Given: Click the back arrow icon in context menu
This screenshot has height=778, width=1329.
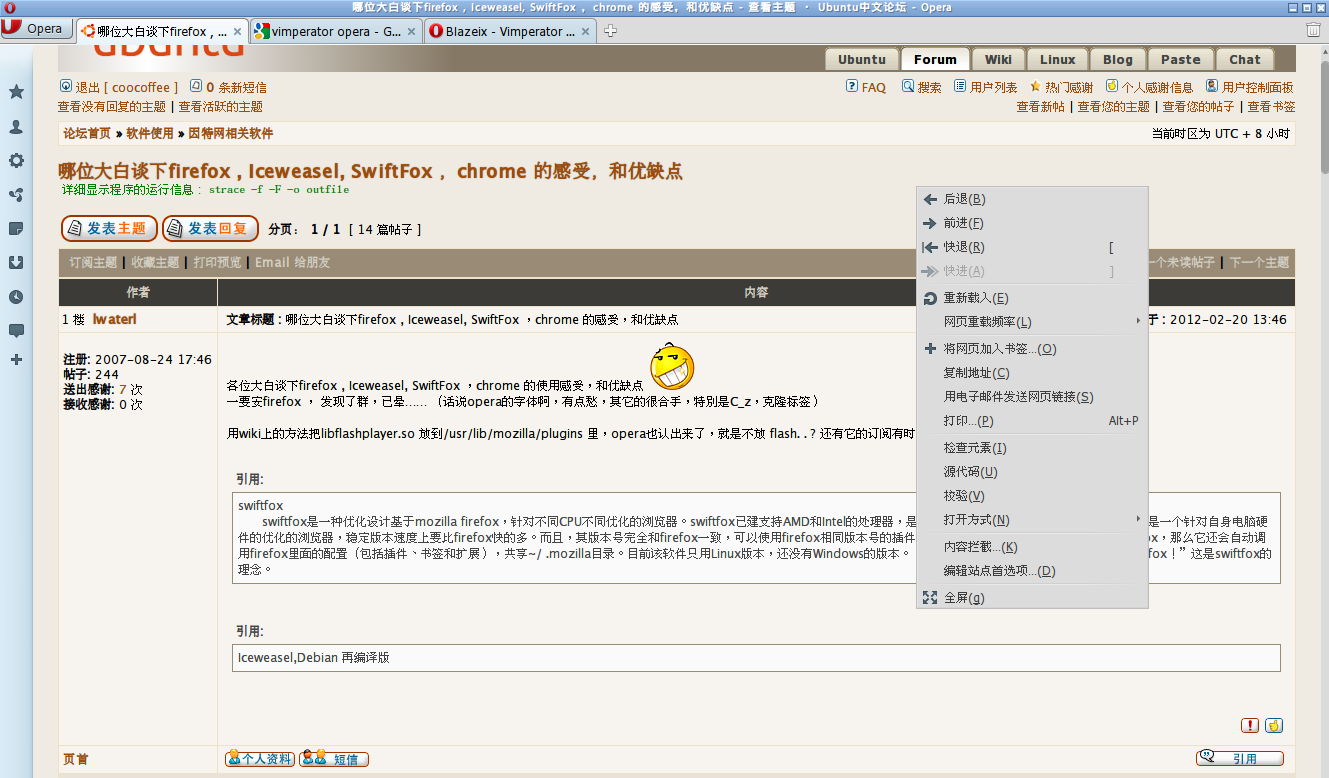Looking at the screenshot, I should click(930, 199).
